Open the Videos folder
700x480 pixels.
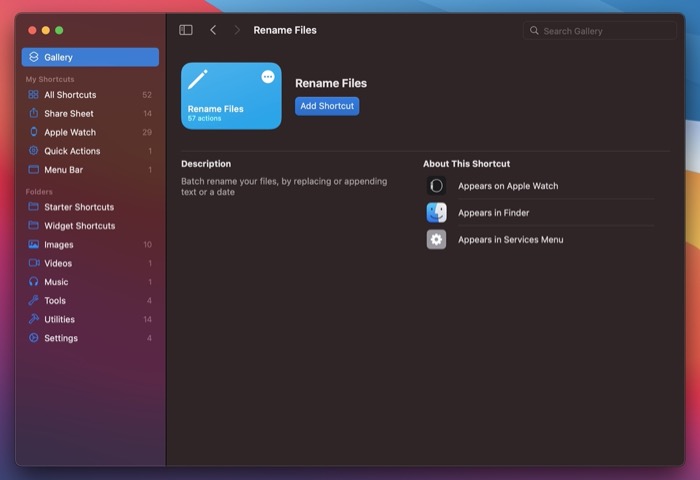point(90,263)
